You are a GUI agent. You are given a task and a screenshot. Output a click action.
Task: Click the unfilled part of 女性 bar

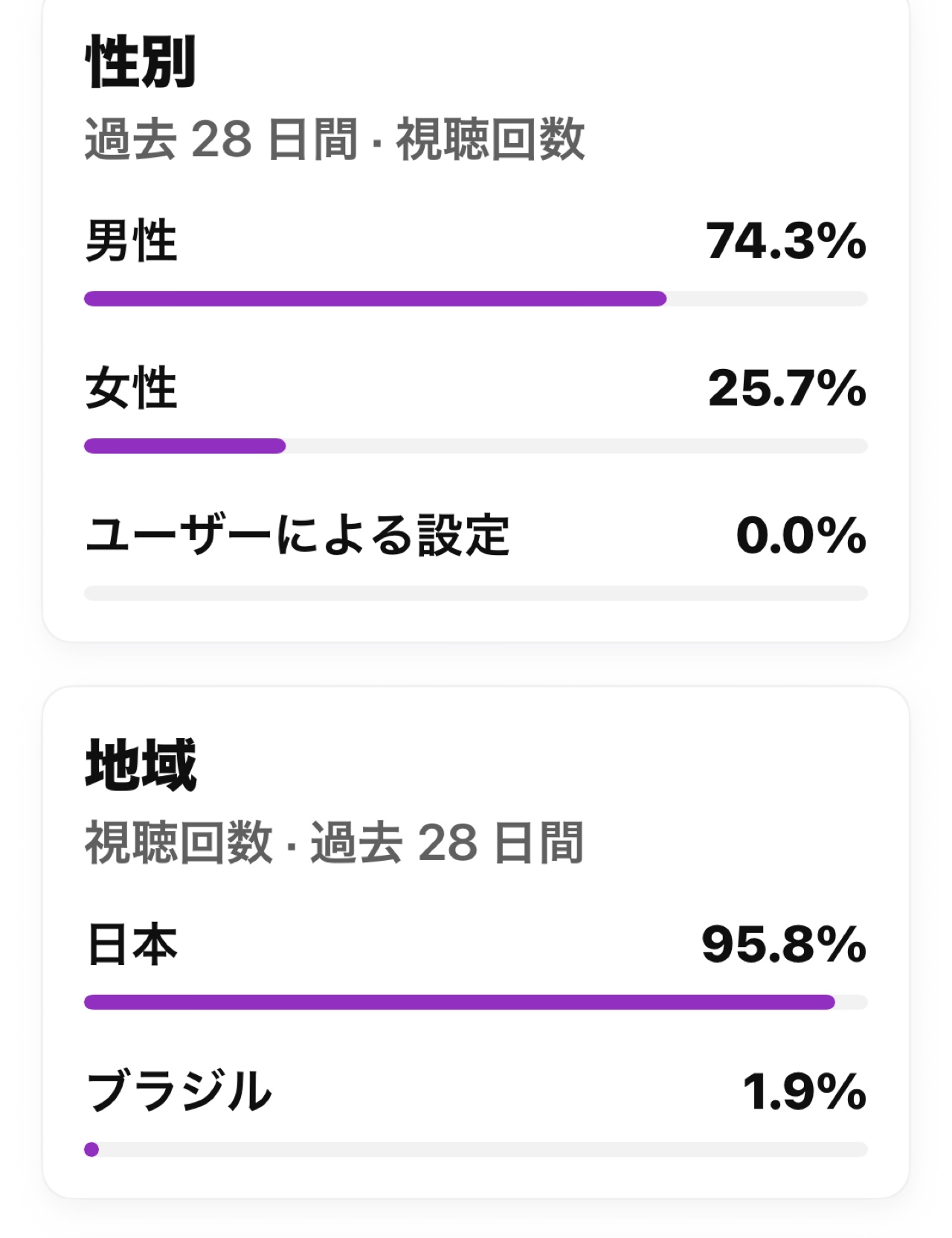(577, 446)
